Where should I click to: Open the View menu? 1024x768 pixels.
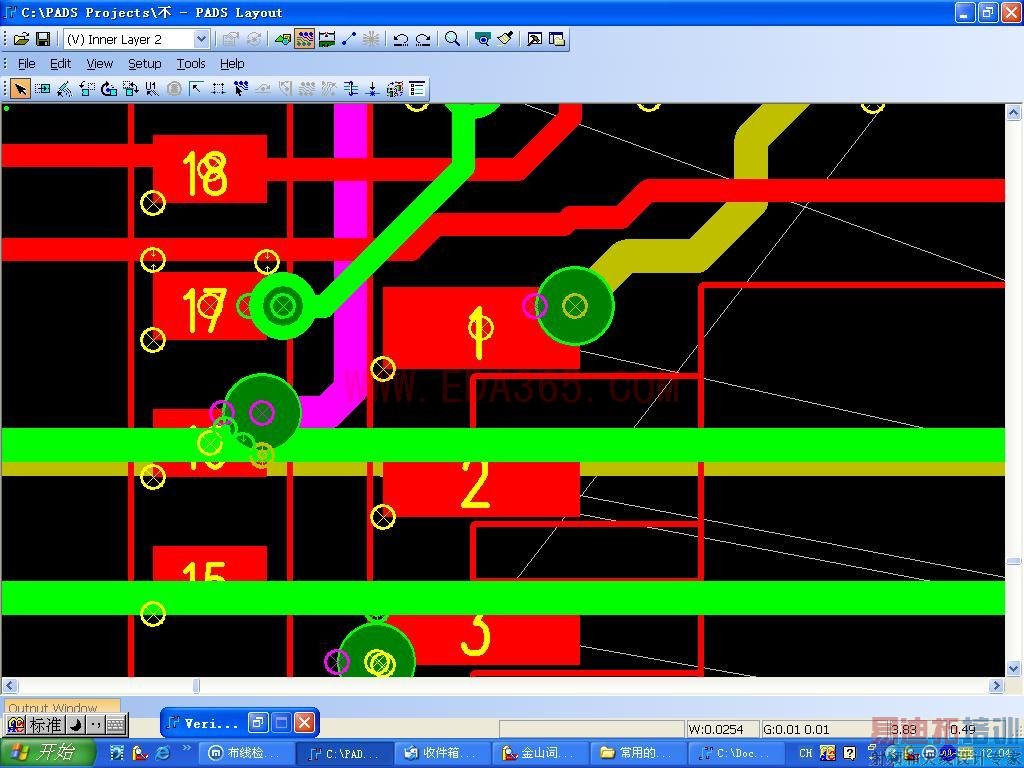pos(99,63)
